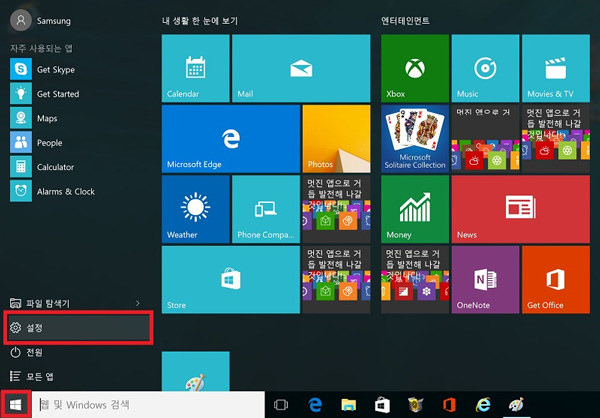Launch Internet Explorer from the taskbar
This screenshot has height=418, width=600.
tap(483, 405)
